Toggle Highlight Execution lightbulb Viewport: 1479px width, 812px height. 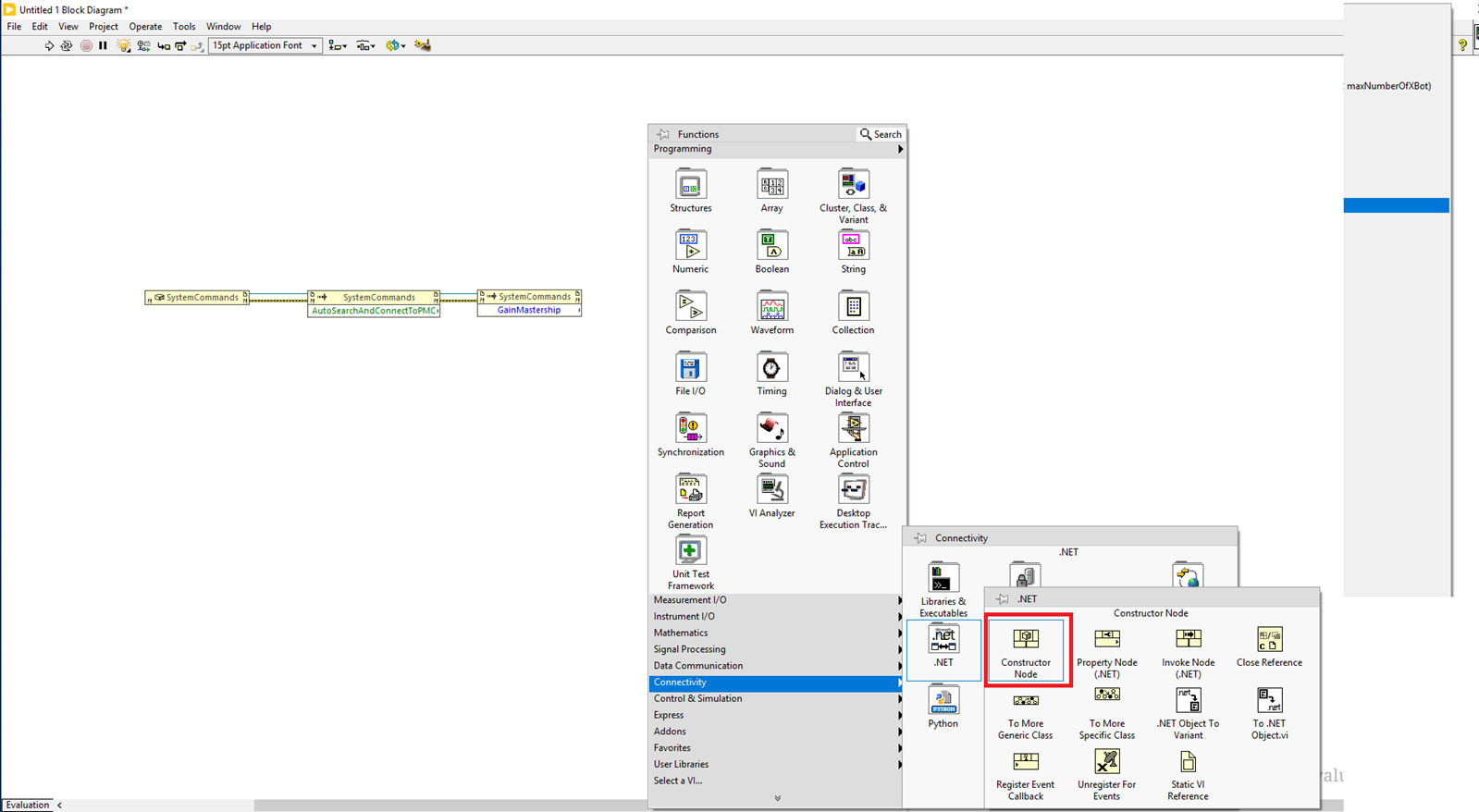click(123, 45)
